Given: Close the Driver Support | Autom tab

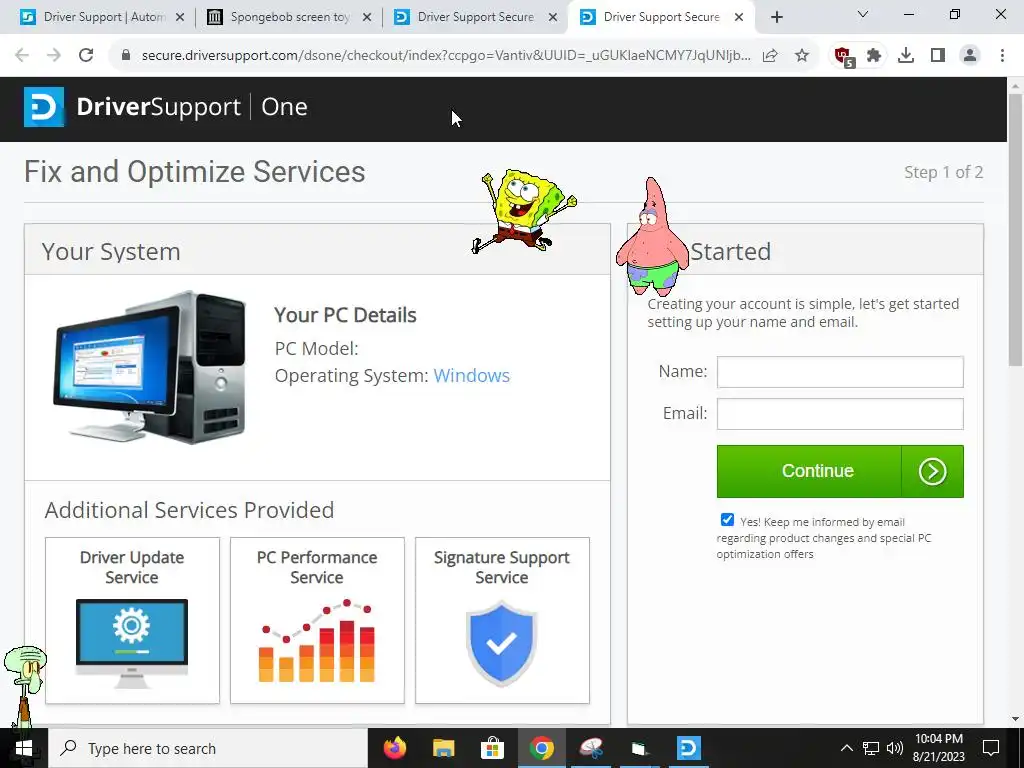Looking at the screenshot, I should pos(180,17).
